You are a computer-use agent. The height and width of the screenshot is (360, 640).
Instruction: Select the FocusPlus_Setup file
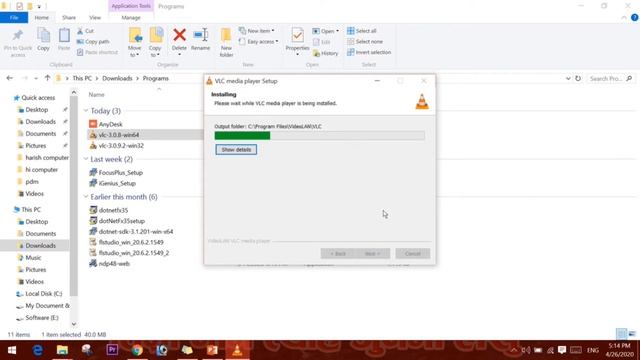[x=116, y=173]
